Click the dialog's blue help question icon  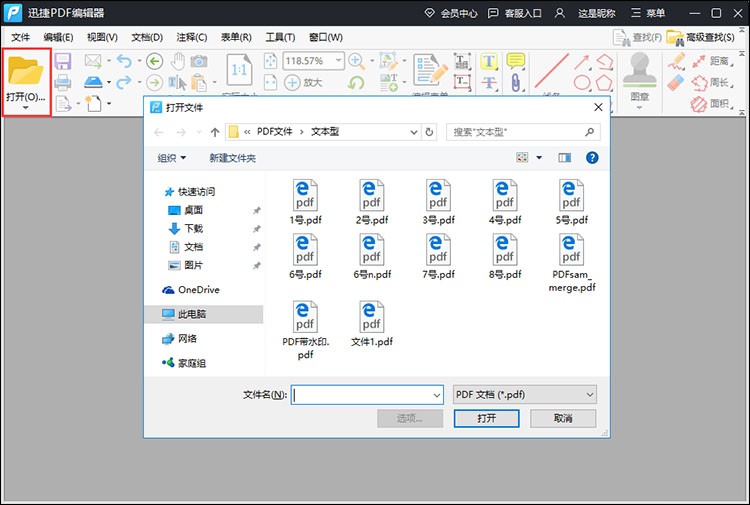coord(592,157)
